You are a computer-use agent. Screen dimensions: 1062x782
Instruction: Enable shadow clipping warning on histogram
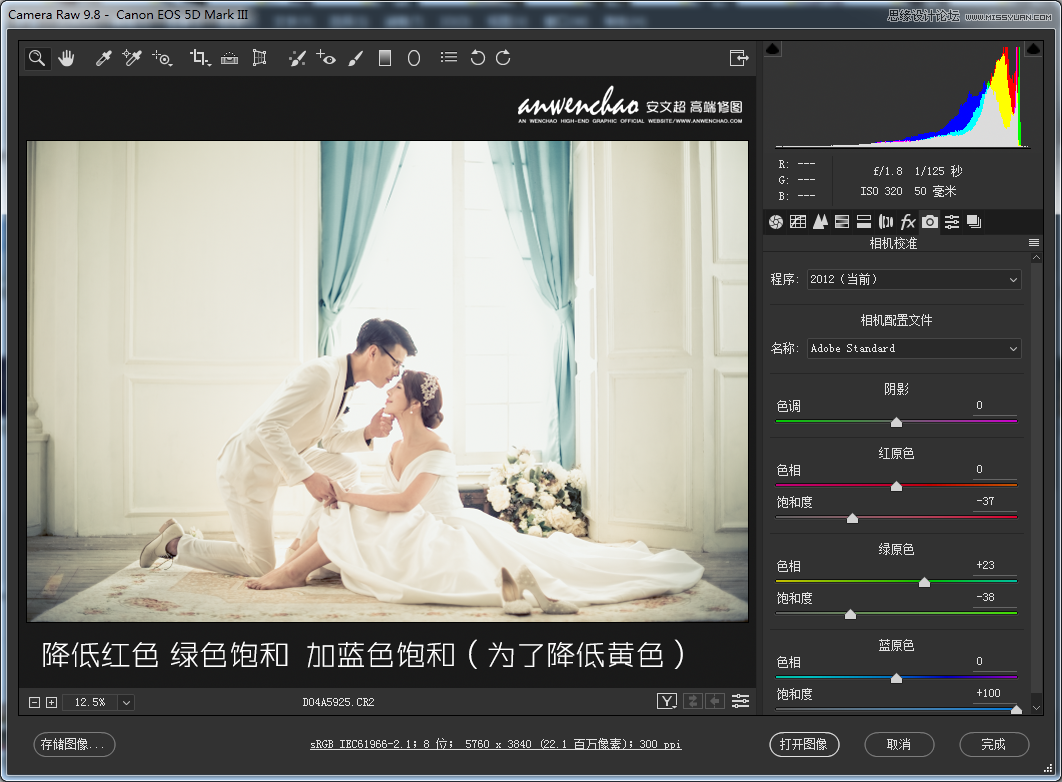point(773,47)
